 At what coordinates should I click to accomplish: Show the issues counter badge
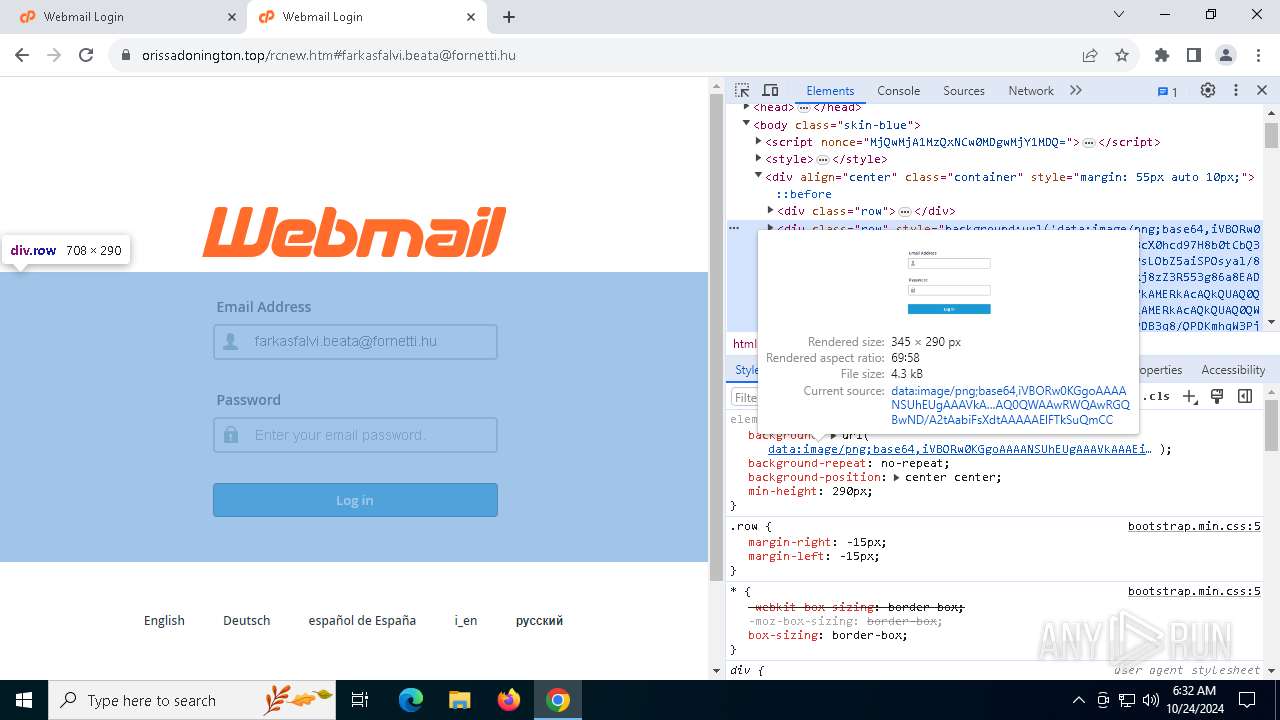pos(1168,91)
